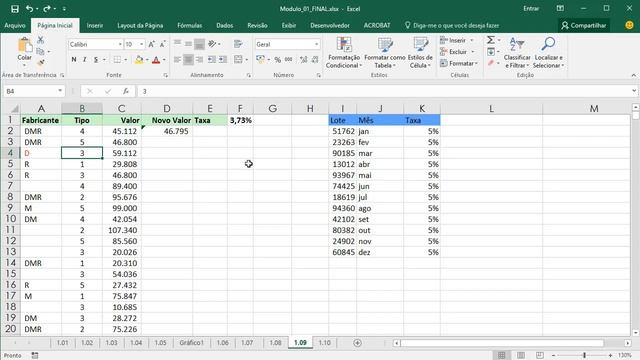640x360 pixels.
Task: Apply thousands separator 000 style
Action: click(289, 60)
